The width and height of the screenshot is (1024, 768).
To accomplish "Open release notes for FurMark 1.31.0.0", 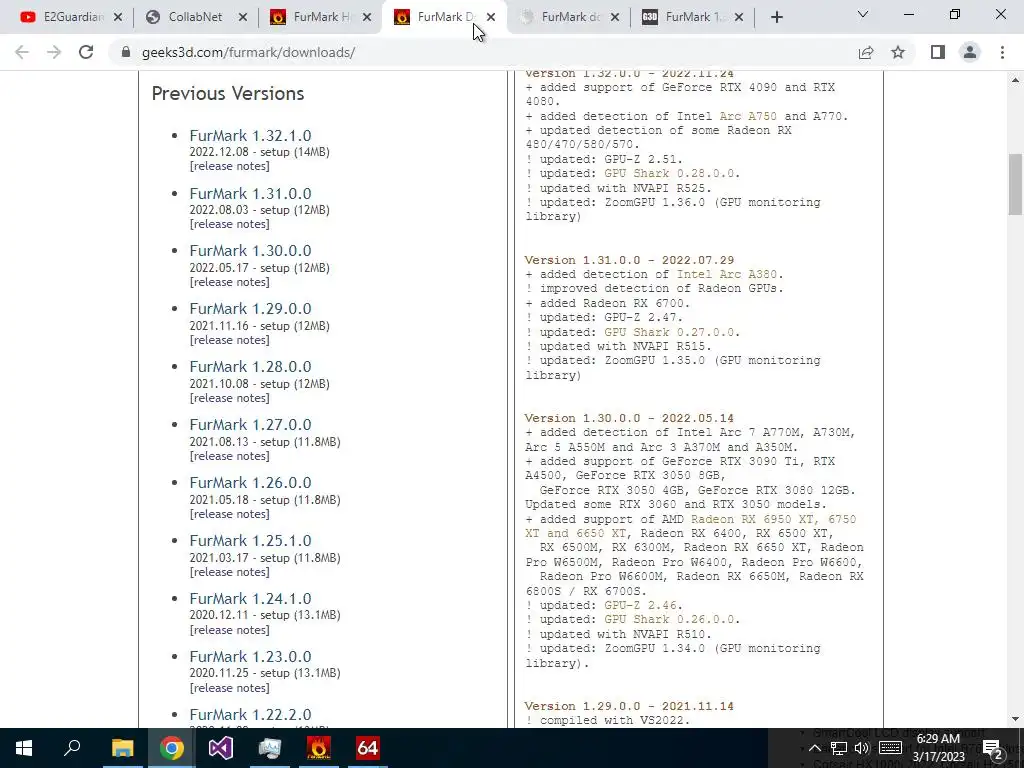I will point(229,224).
